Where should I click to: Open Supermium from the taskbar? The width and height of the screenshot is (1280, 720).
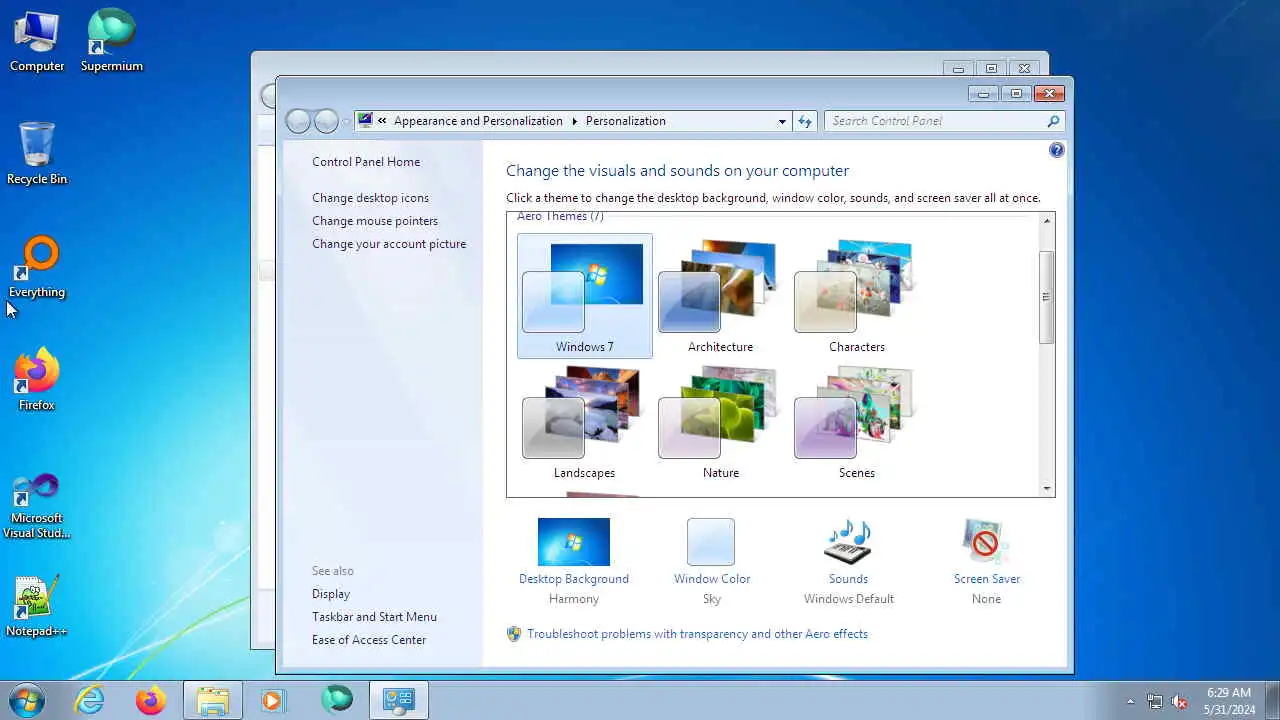click(x=337, y=700)
